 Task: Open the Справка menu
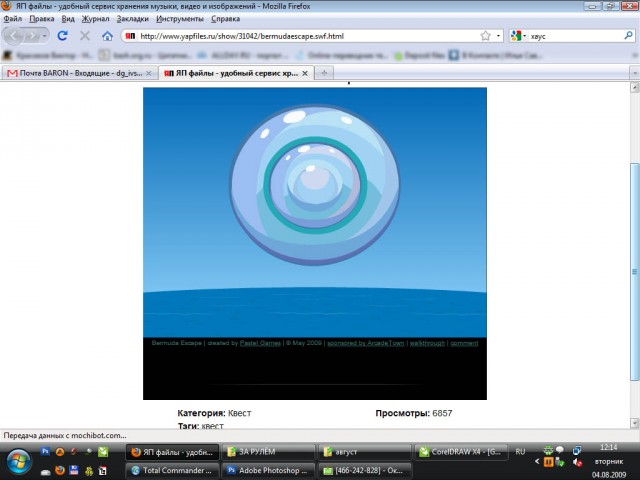pos(225,19)
